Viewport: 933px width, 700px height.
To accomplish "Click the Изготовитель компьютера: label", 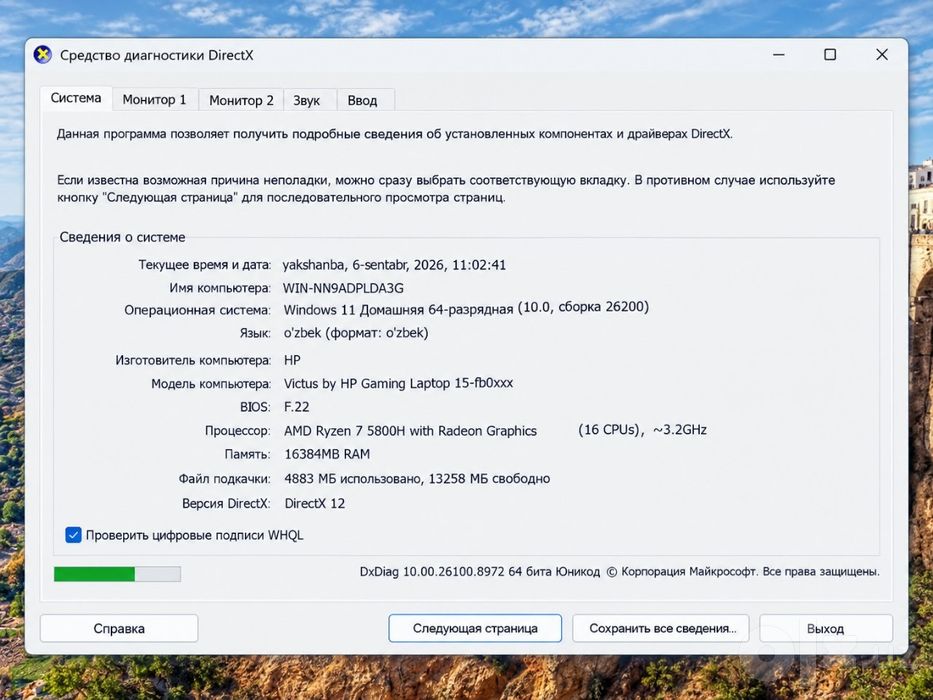I will [193, 360].
